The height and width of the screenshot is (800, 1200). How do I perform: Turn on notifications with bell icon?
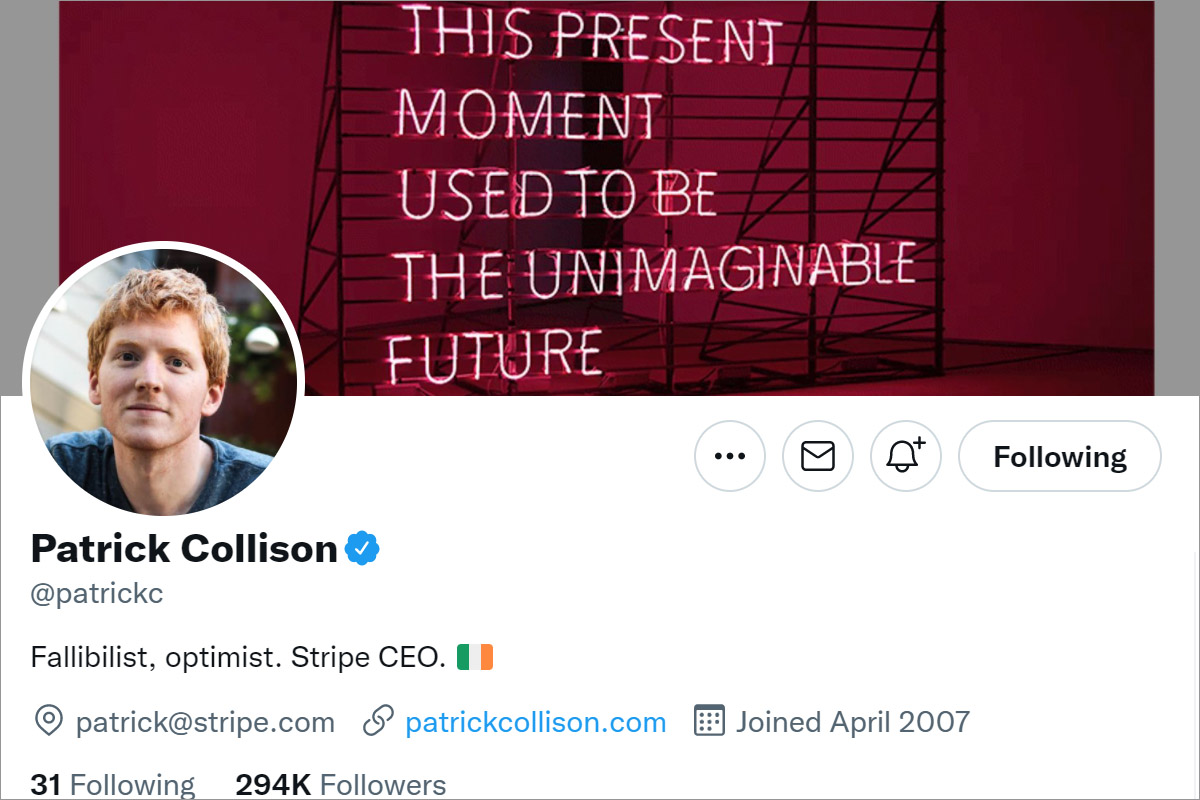pyautogui.click(x=905, y=457)
